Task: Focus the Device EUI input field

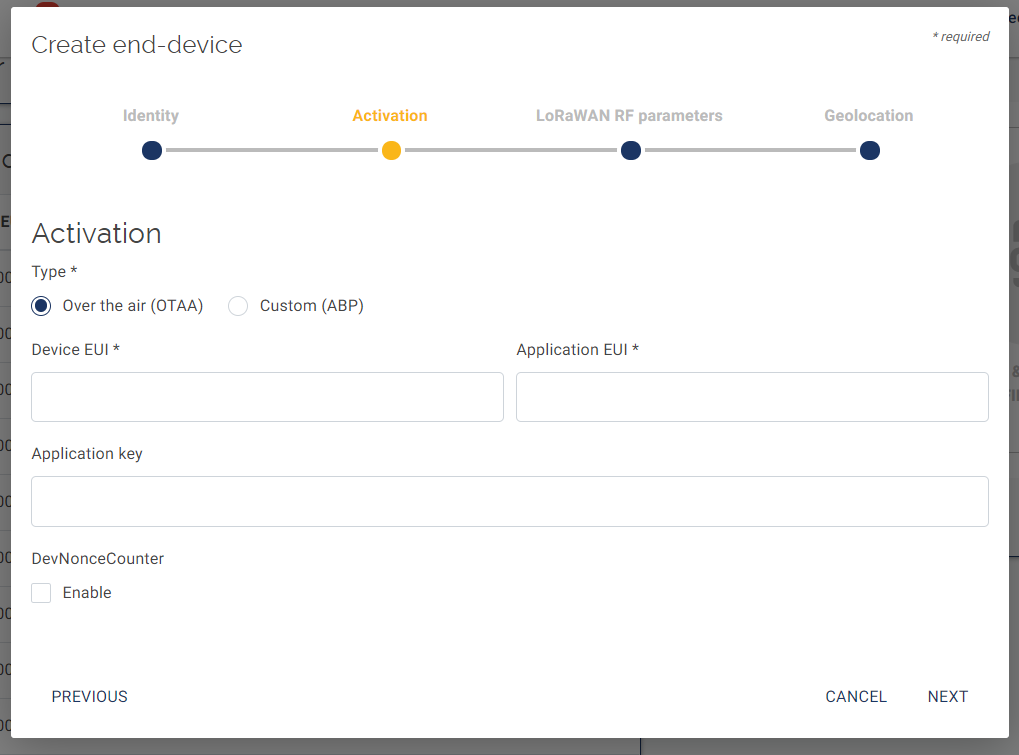Action: click(267, 397)
